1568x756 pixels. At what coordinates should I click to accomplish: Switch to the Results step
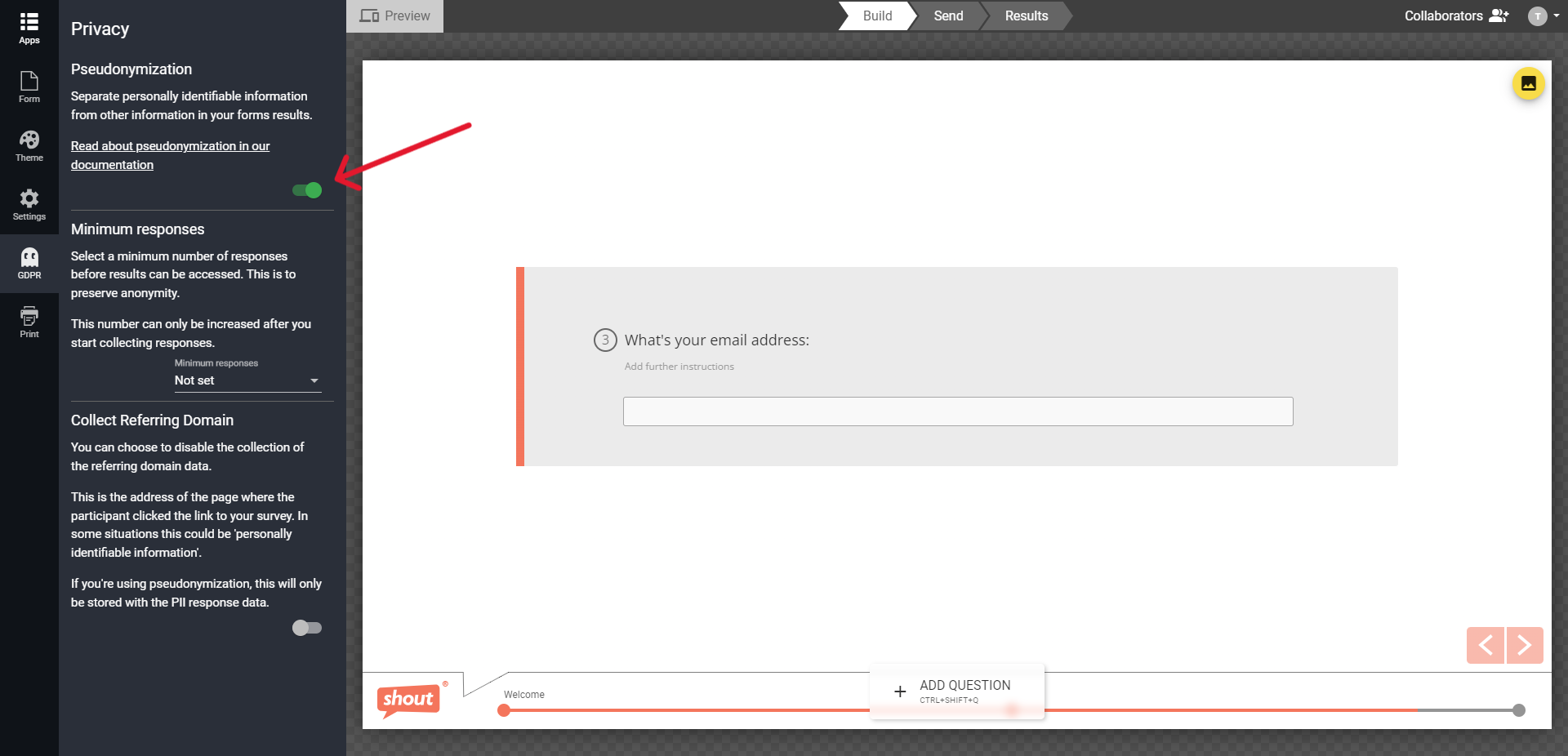point(1027,16)
